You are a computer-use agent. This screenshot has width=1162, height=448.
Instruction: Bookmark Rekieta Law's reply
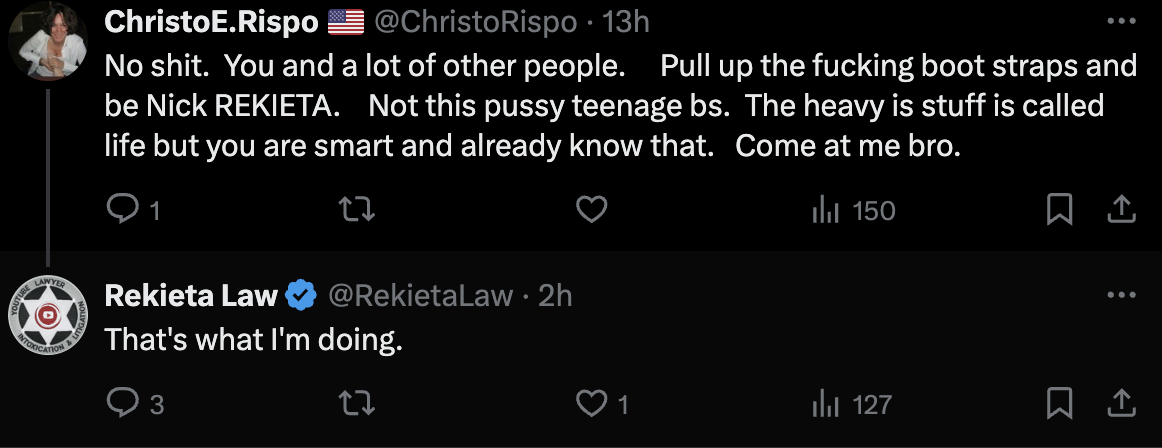tap(1060, 404)
